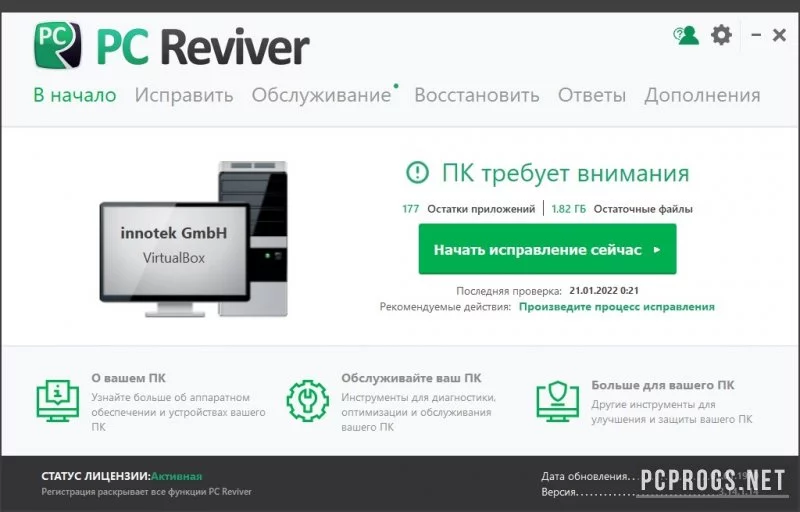The height and width of the screenshot is (512, 800).
Task: Click 'ПК требует внимания' status headline
Action: coord(565,173)
